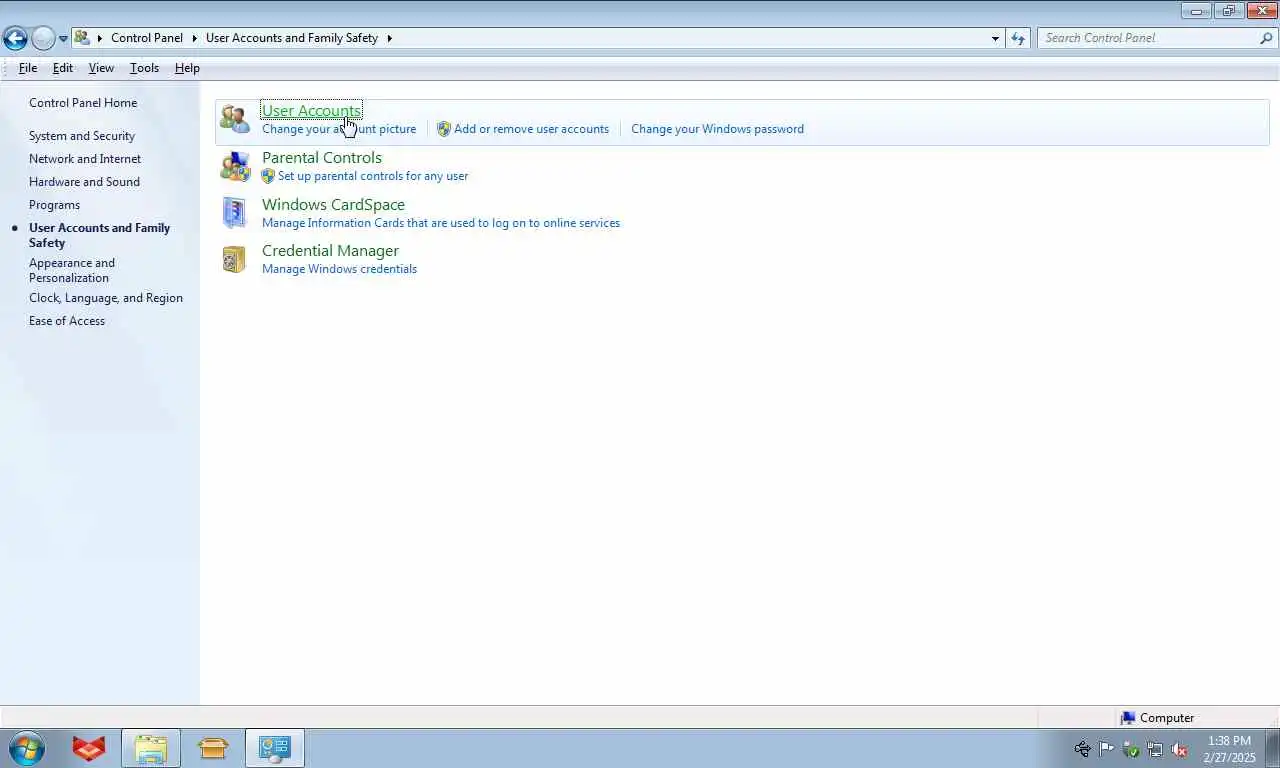Viewport: 1280px width, 768px height.
Task: Expand arrow after User Accounts and Family Safety breadcrumb
Action: point(389,38)
